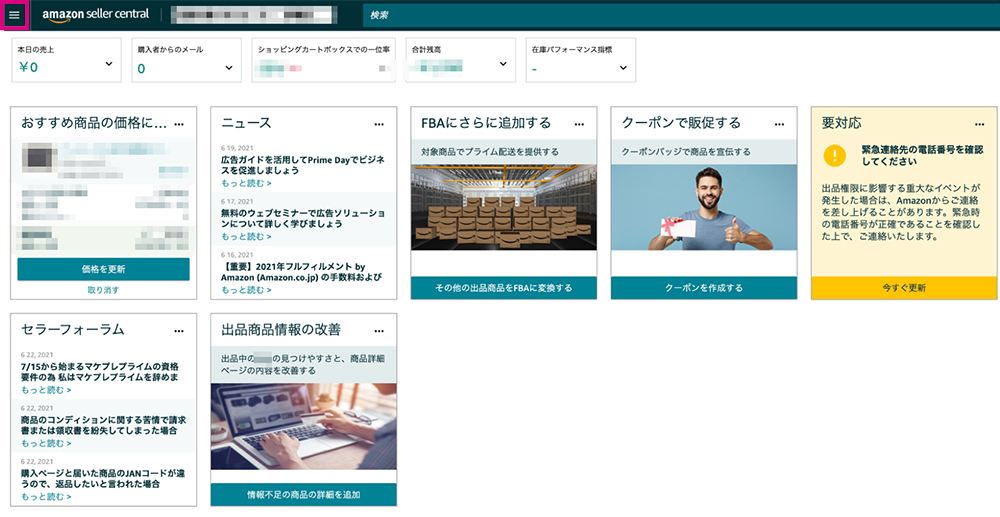The width and height of the screenshot is (1000, 517).
Task: Click the laptop image in 出品商品情報の改善
Action: click(304, 426)
